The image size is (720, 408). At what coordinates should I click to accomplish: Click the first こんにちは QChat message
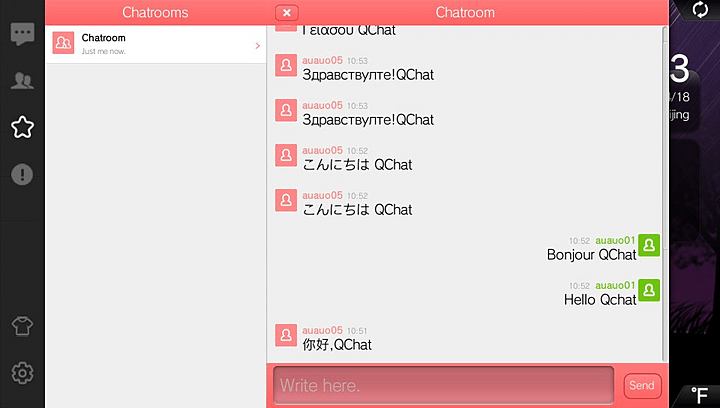point(357,165)
